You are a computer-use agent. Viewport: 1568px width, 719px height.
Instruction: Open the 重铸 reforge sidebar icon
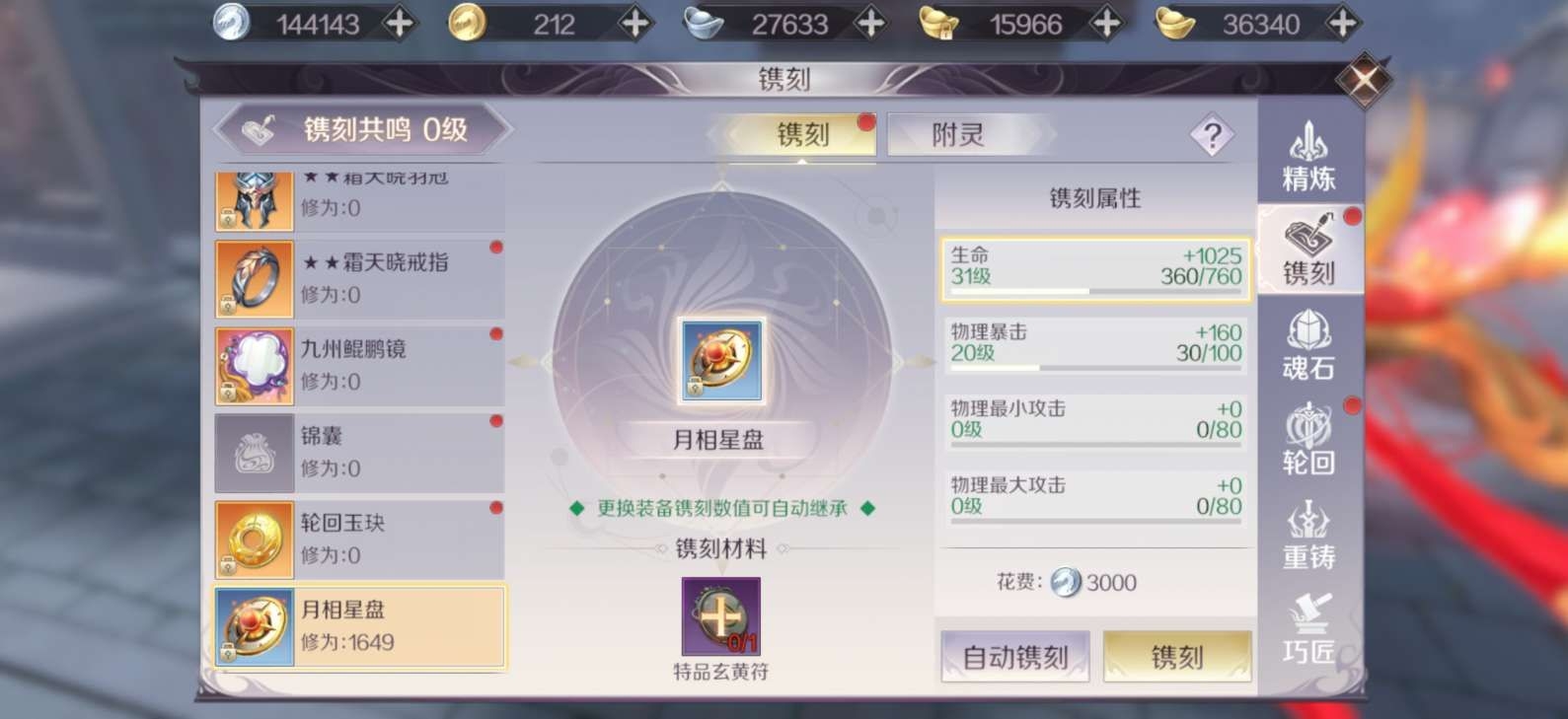point(1308,535)
